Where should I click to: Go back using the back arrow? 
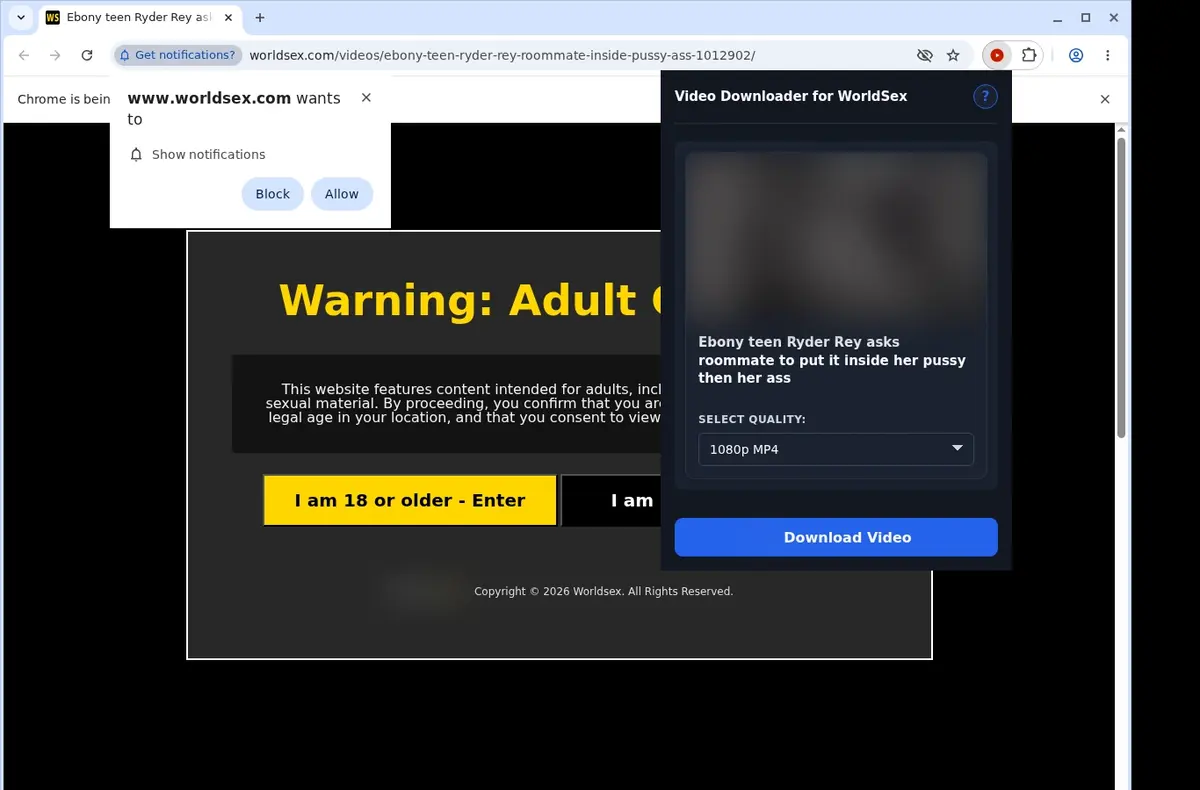click(x=24, y=56)
